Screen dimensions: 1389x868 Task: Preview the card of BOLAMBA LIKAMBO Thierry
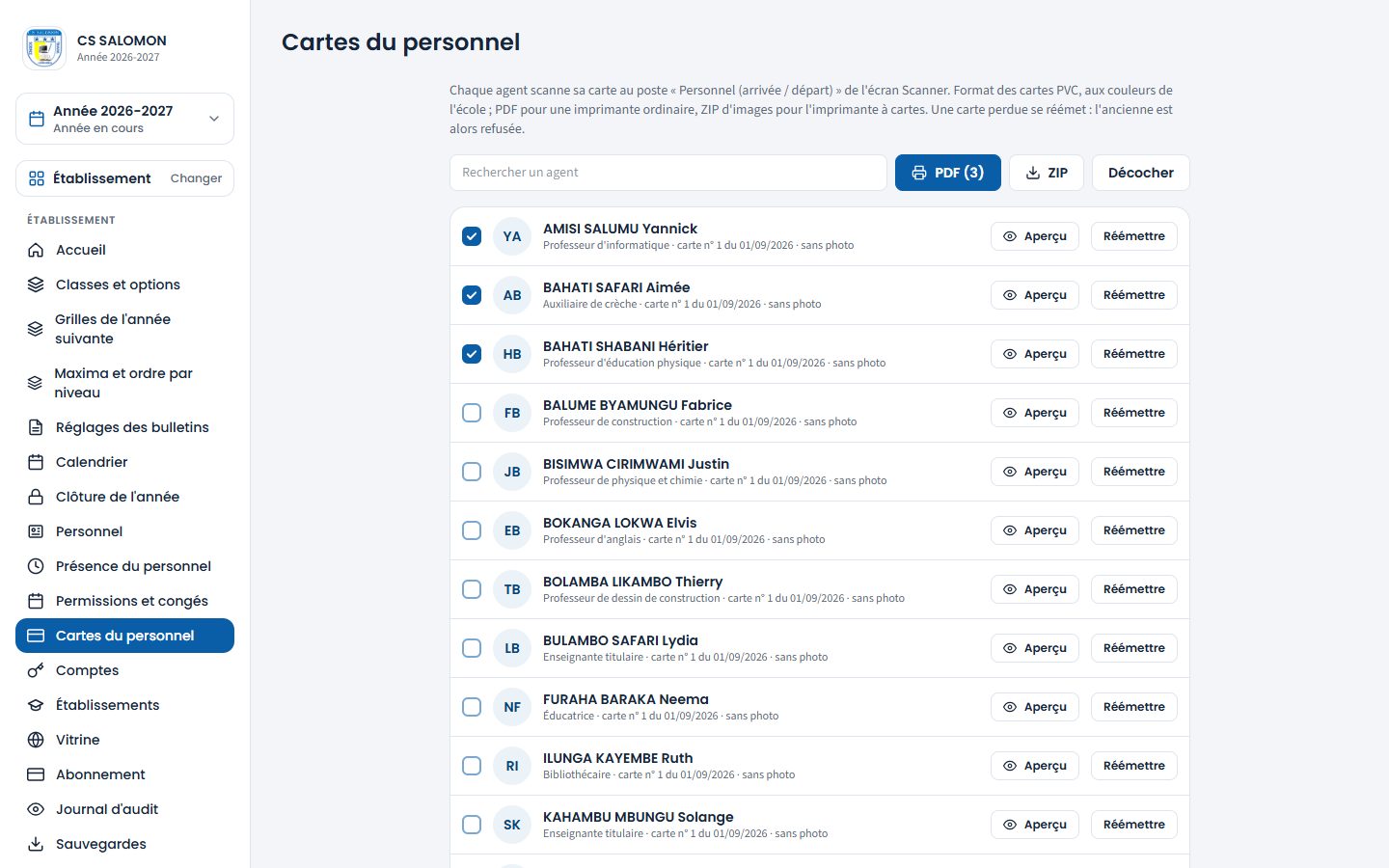[x=1035, y=589]
